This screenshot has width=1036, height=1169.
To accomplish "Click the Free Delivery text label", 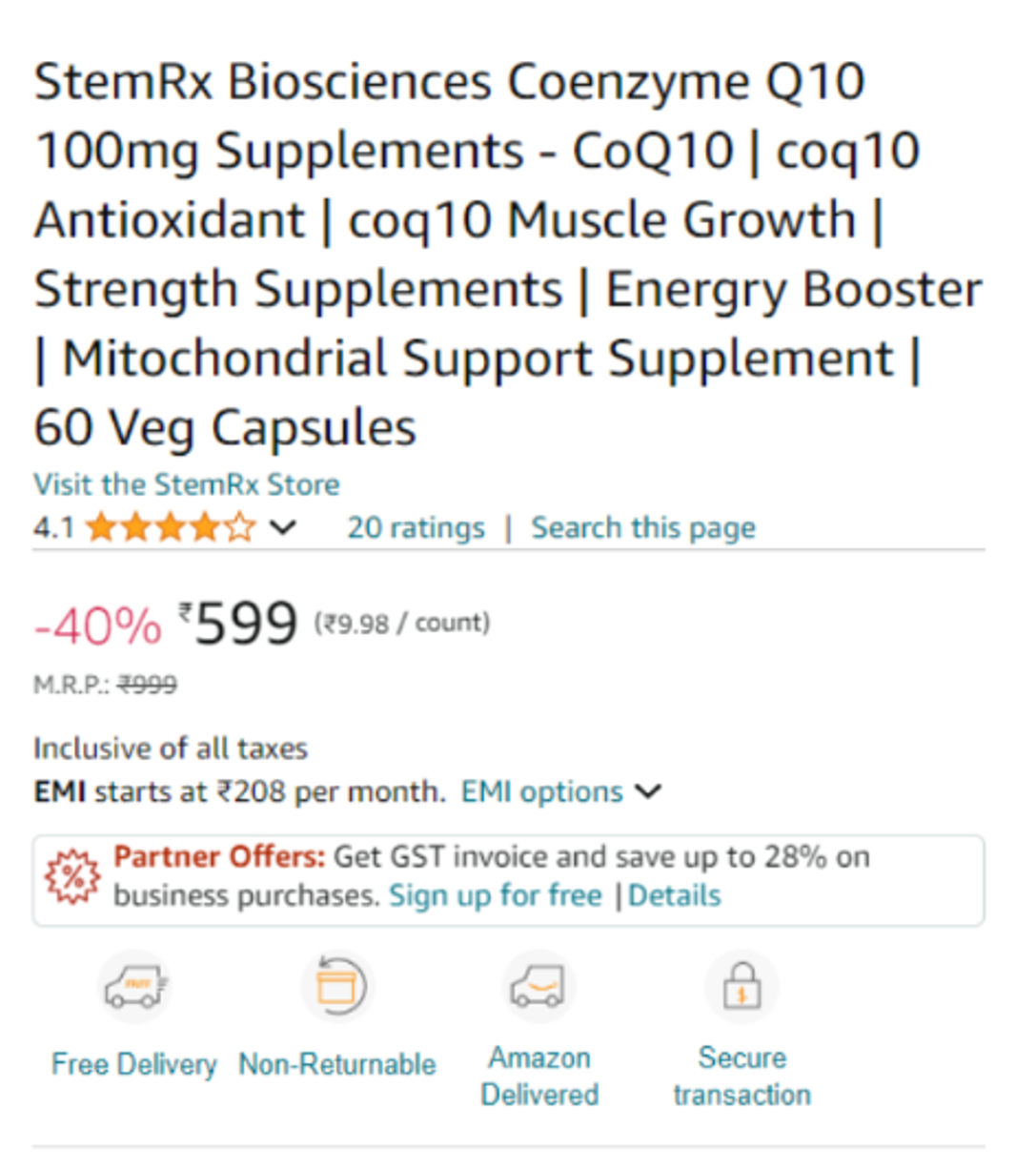I will pyautogui.click(x=134, y=1064).
